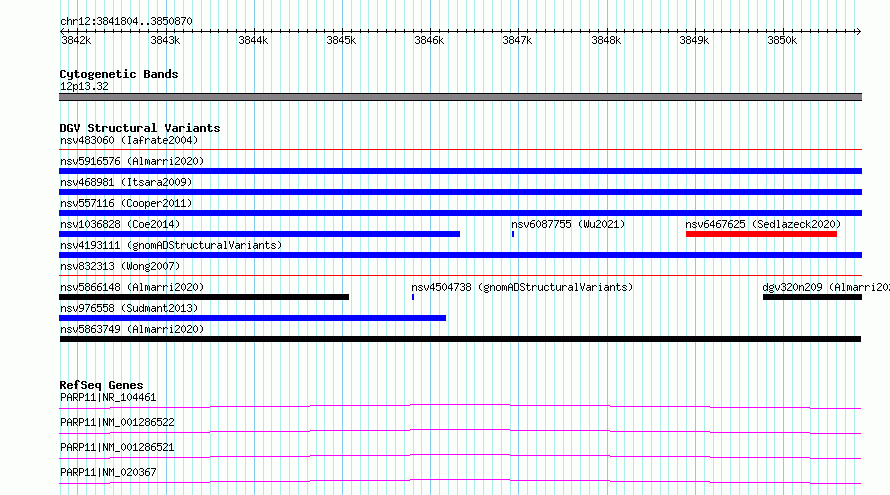Click the 3845k ruler tick label

pyautogui.click(x=341, y=40)
